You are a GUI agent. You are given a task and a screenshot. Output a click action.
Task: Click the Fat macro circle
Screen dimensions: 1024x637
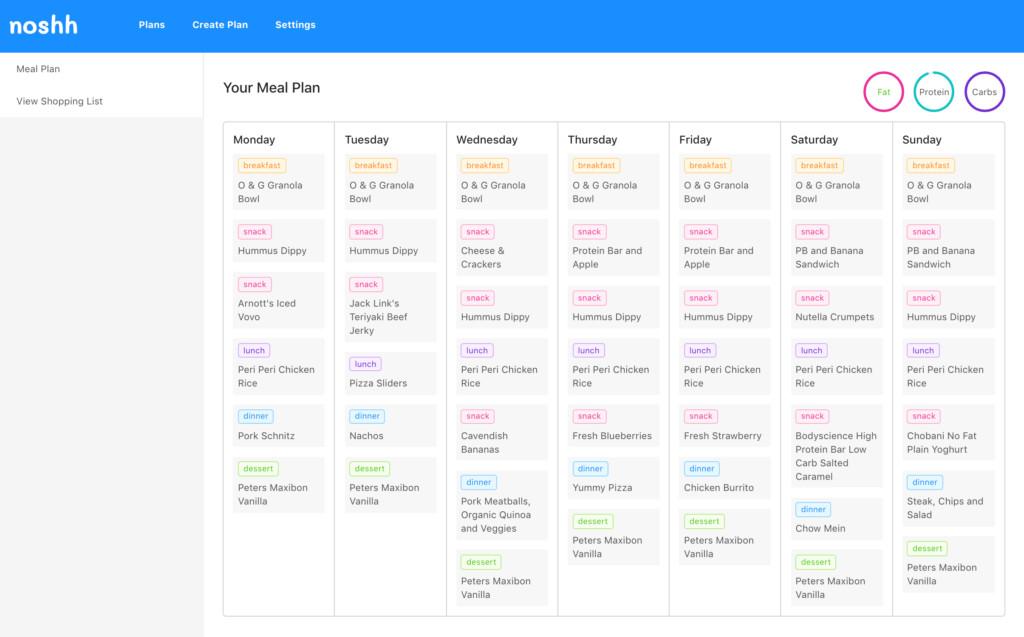point(883,91)
